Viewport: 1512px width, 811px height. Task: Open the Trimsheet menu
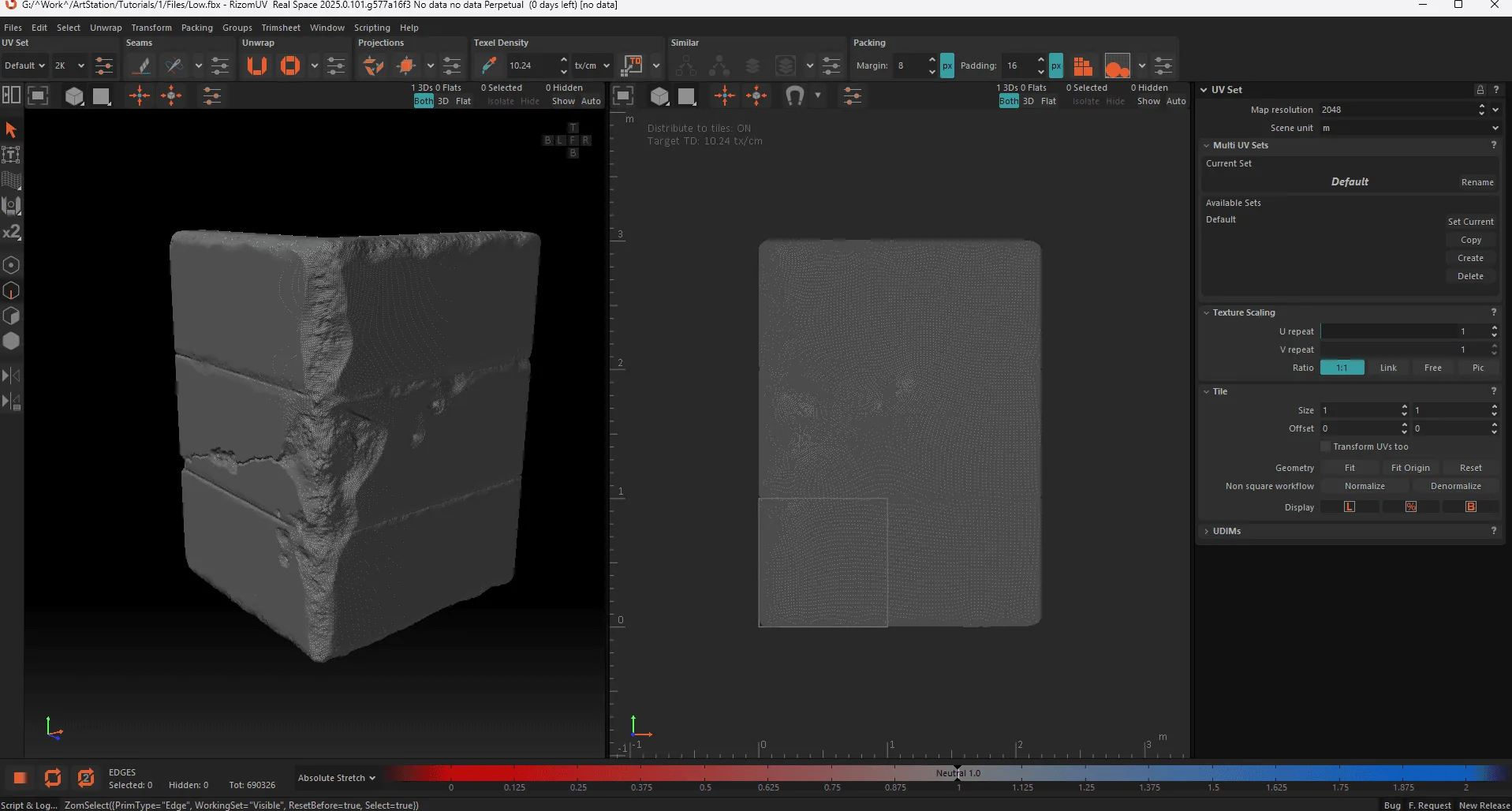pyautogui.click(x=281, y=28)
